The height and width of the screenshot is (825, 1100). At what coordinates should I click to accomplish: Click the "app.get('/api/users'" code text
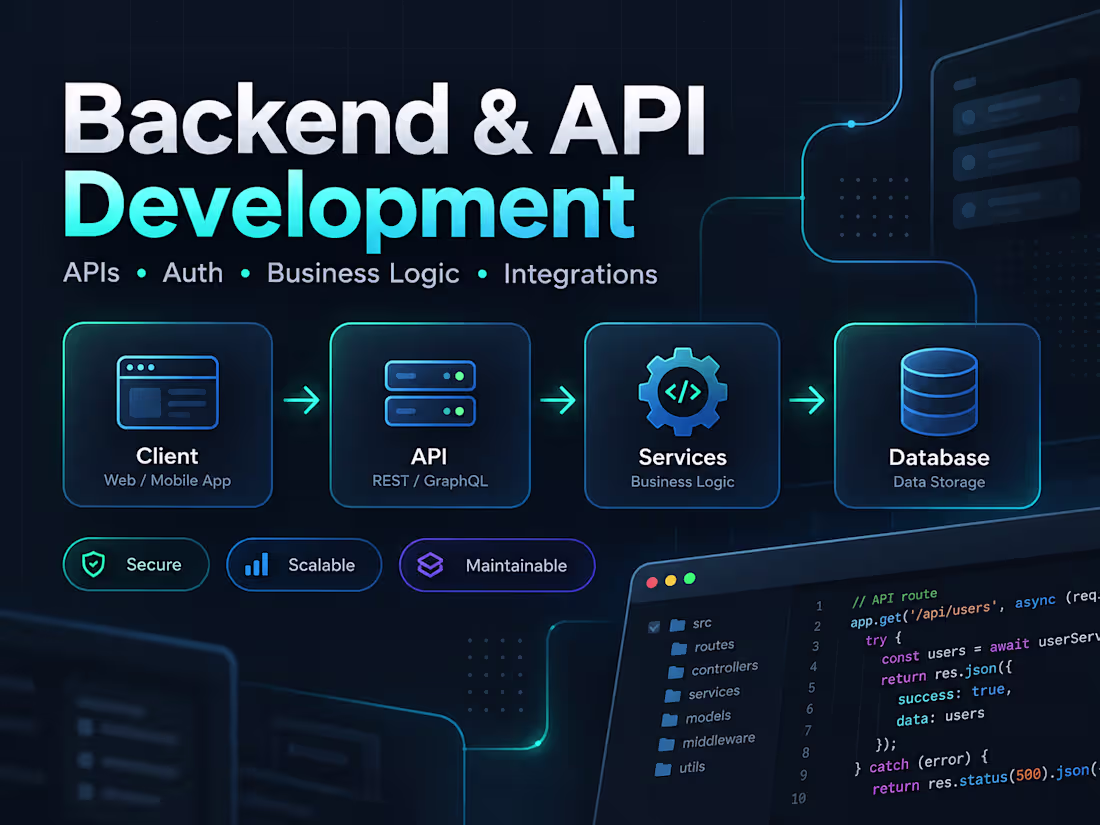(925, 614)
